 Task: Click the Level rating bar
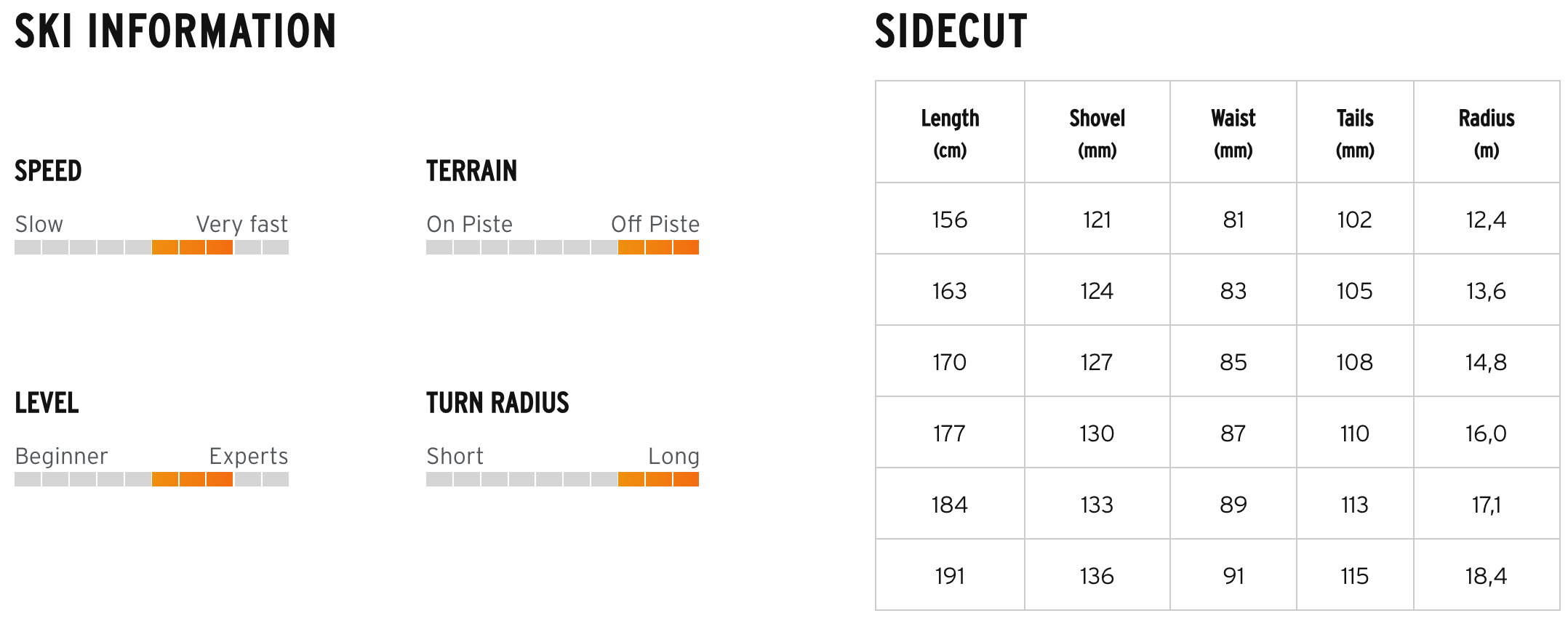tap(151, 479)
